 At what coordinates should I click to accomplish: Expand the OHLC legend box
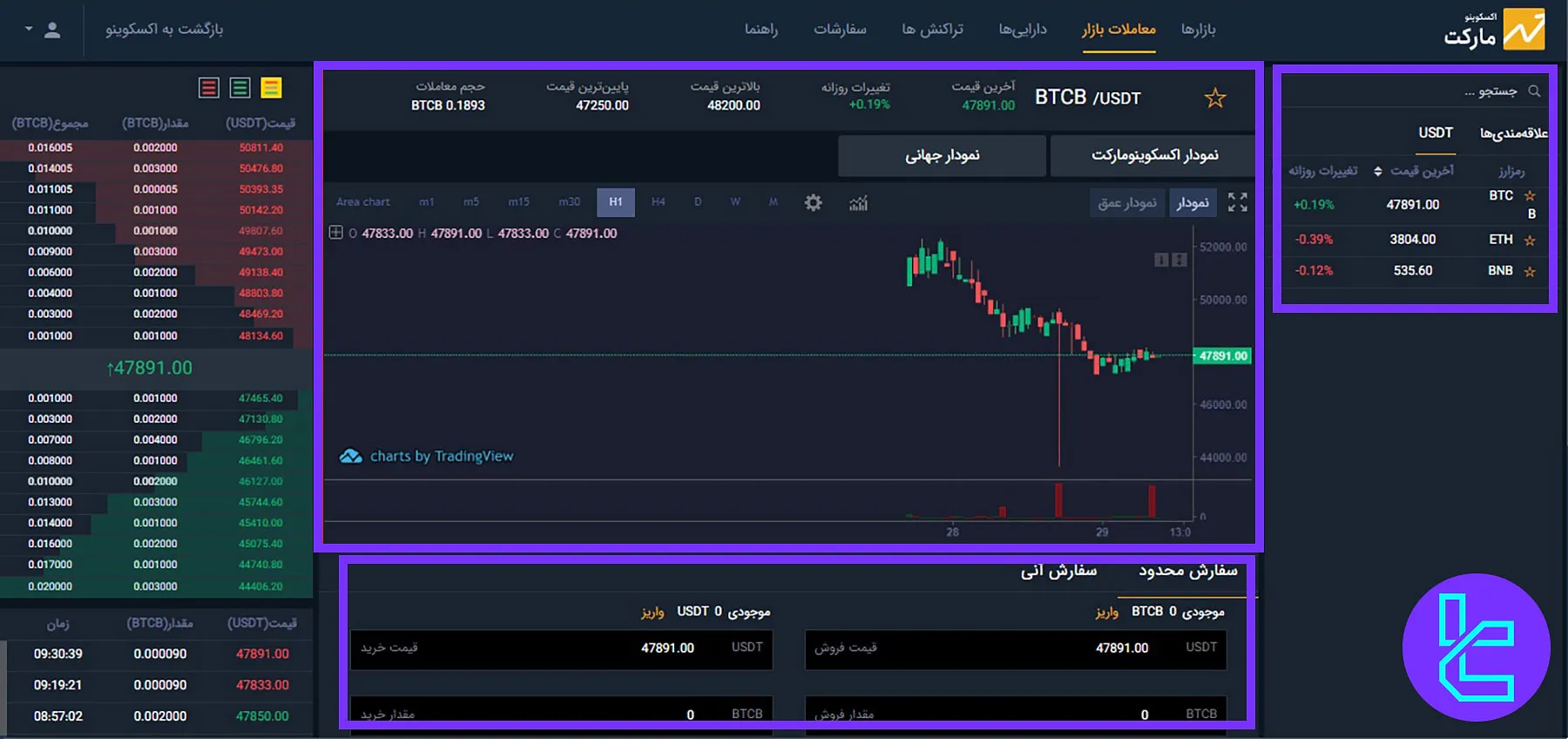click(x=335, y=233)
